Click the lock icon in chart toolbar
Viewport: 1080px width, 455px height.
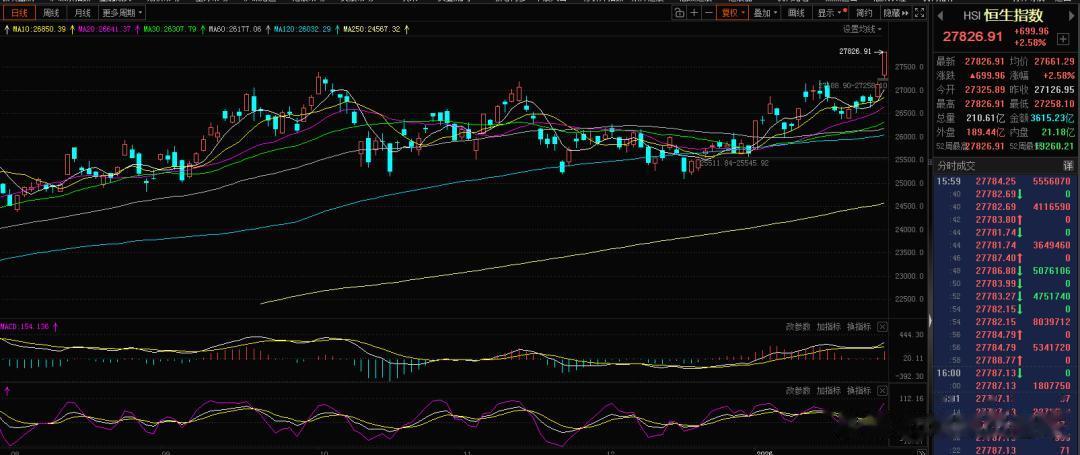click(679, 12)
